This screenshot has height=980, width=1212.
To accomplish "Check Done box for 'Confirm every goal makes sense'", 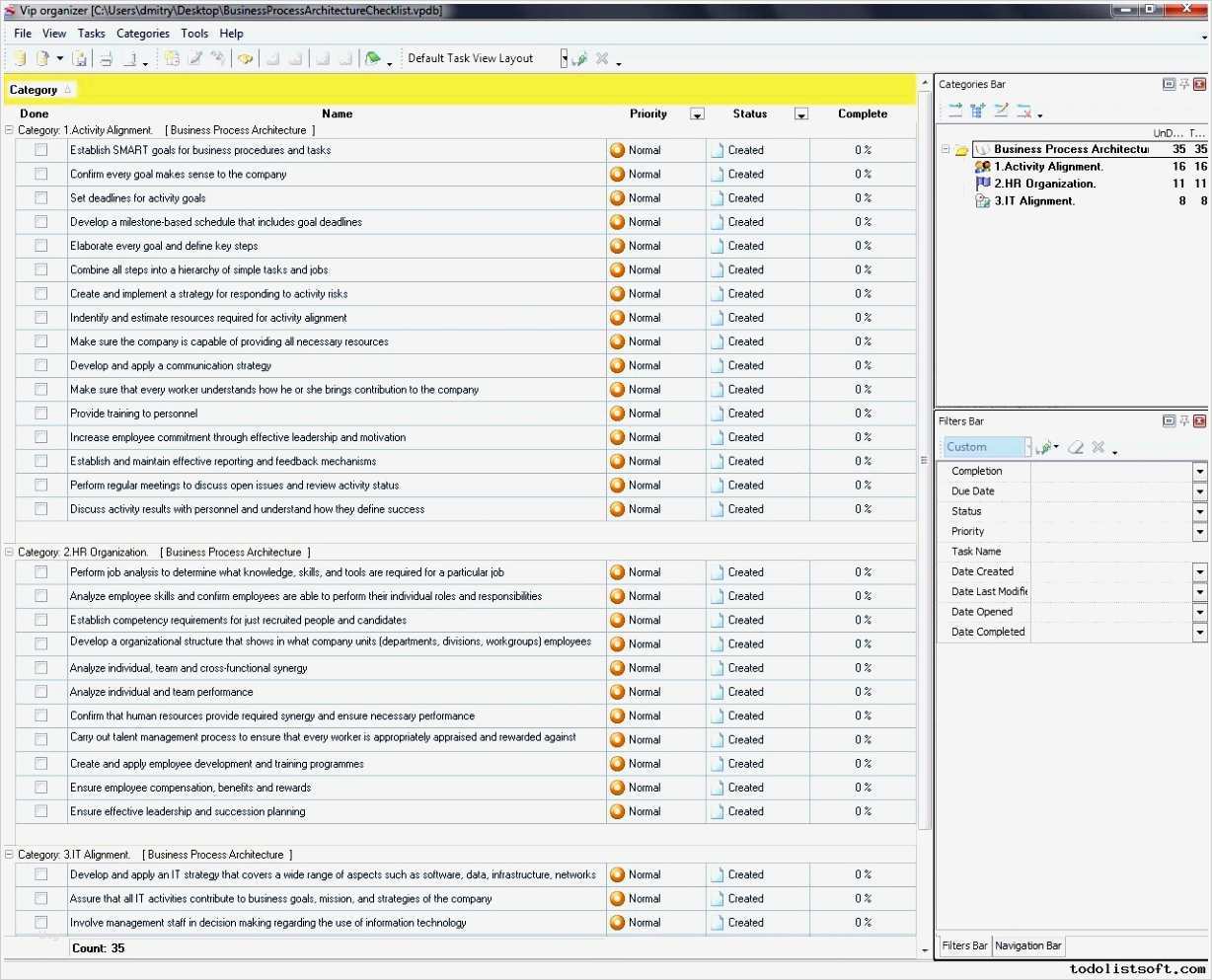I will 41,174.
